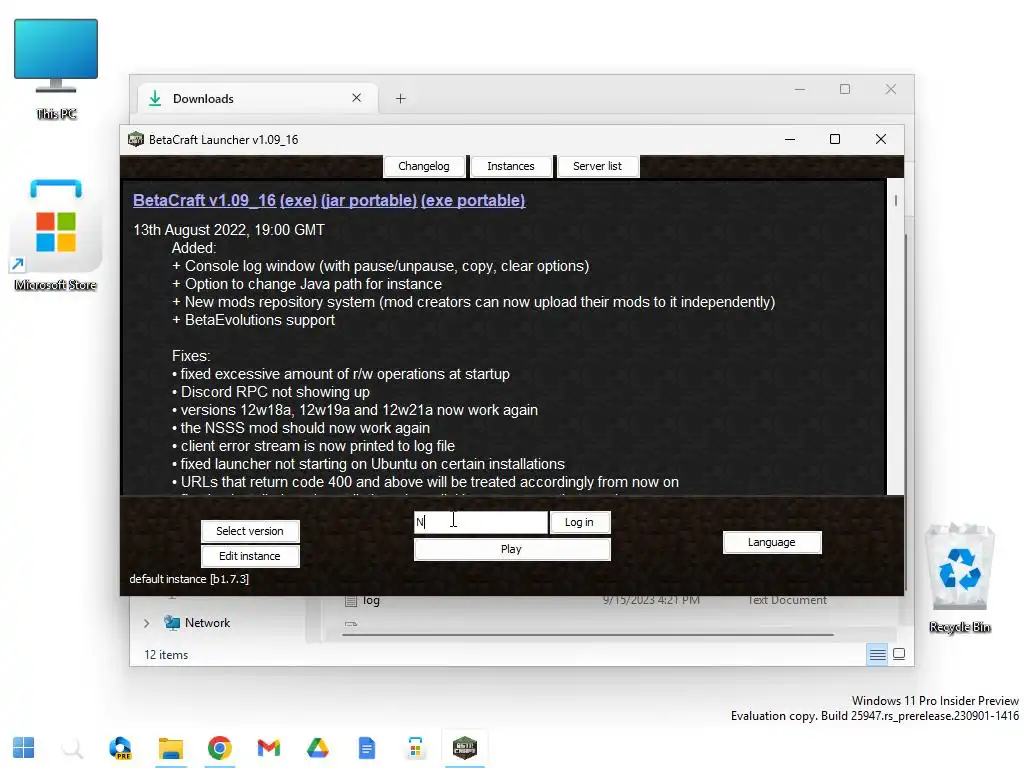The width and height of the screenshot is (1024, 768).
Task: Open the BetaCraft v1.09_16 (exe) link
Action: tap(225, 200)
